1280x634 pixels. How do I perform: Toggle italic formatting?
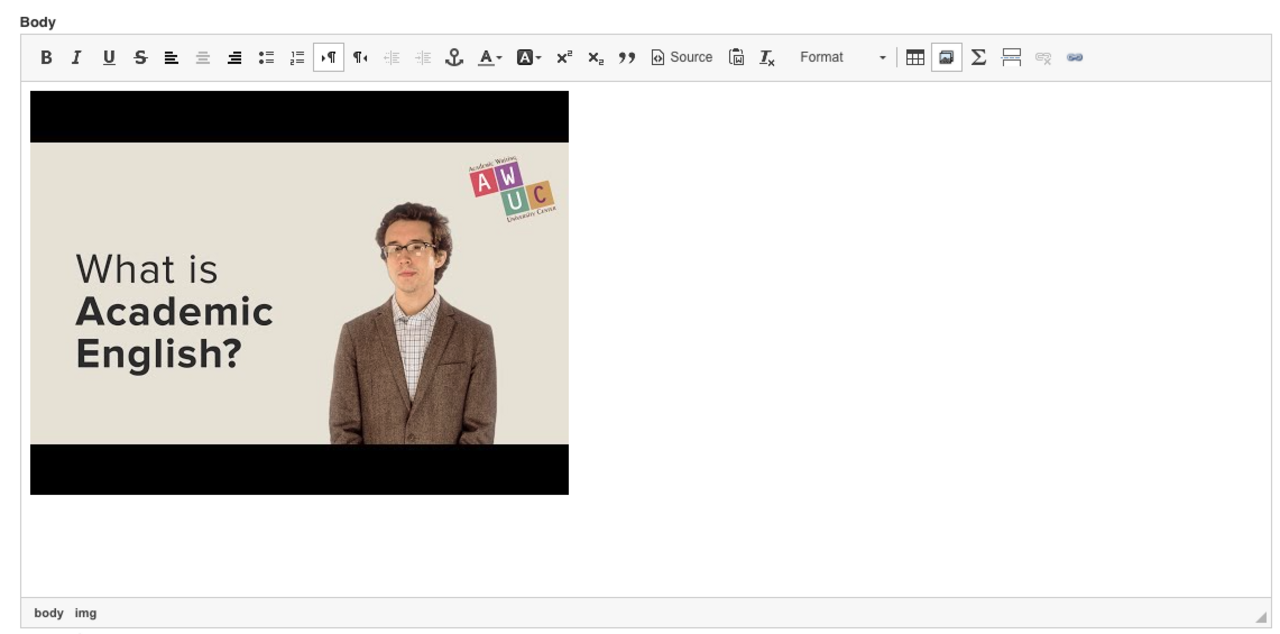[x=77, y=58]
